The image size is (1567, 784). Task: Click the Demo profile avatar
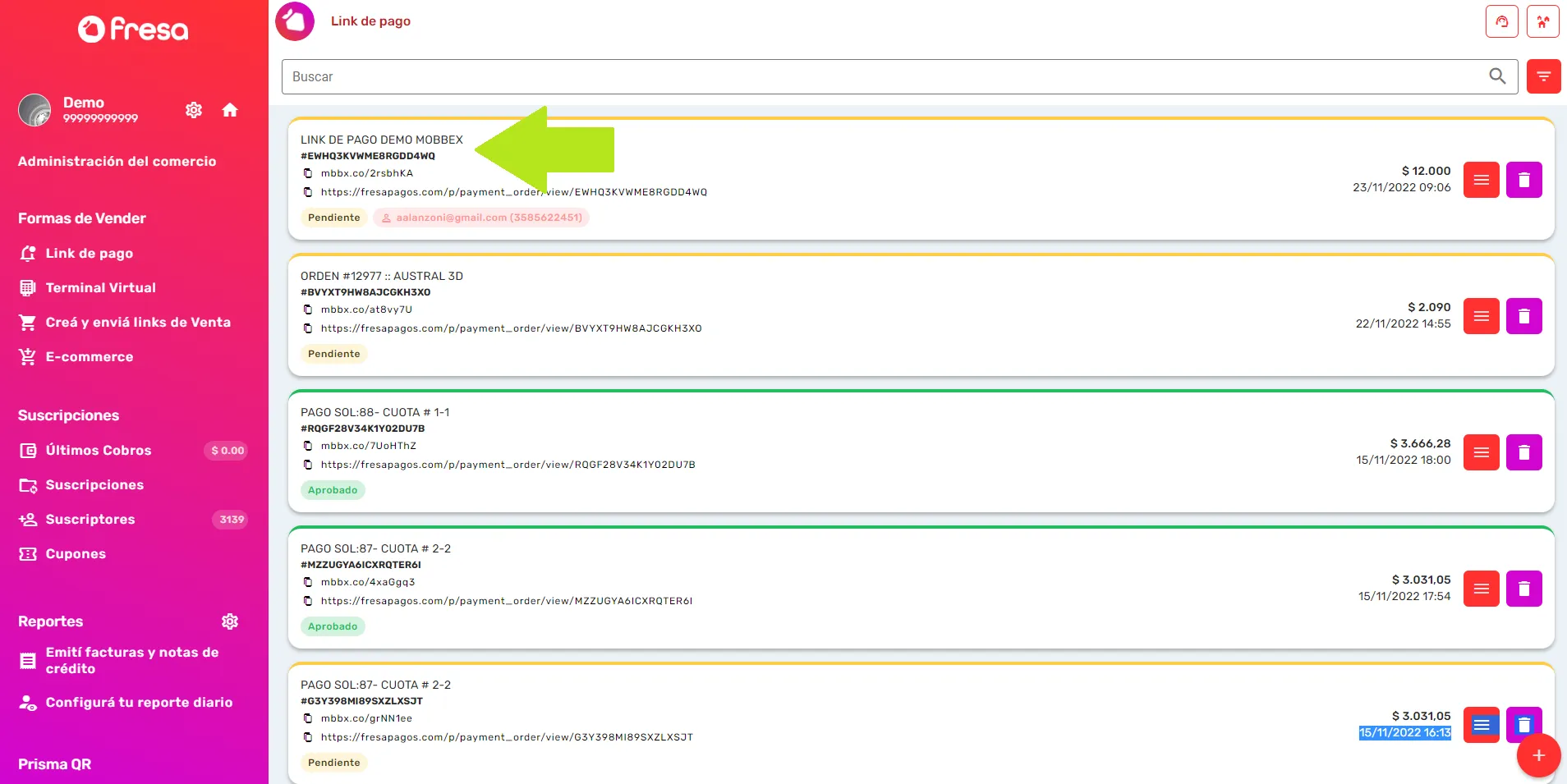[34, 110]
